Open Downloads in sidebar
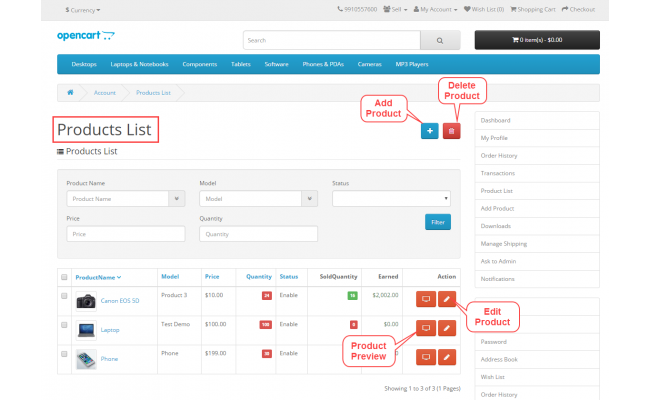Screen dimensions: 650x400 click(537, 226)
